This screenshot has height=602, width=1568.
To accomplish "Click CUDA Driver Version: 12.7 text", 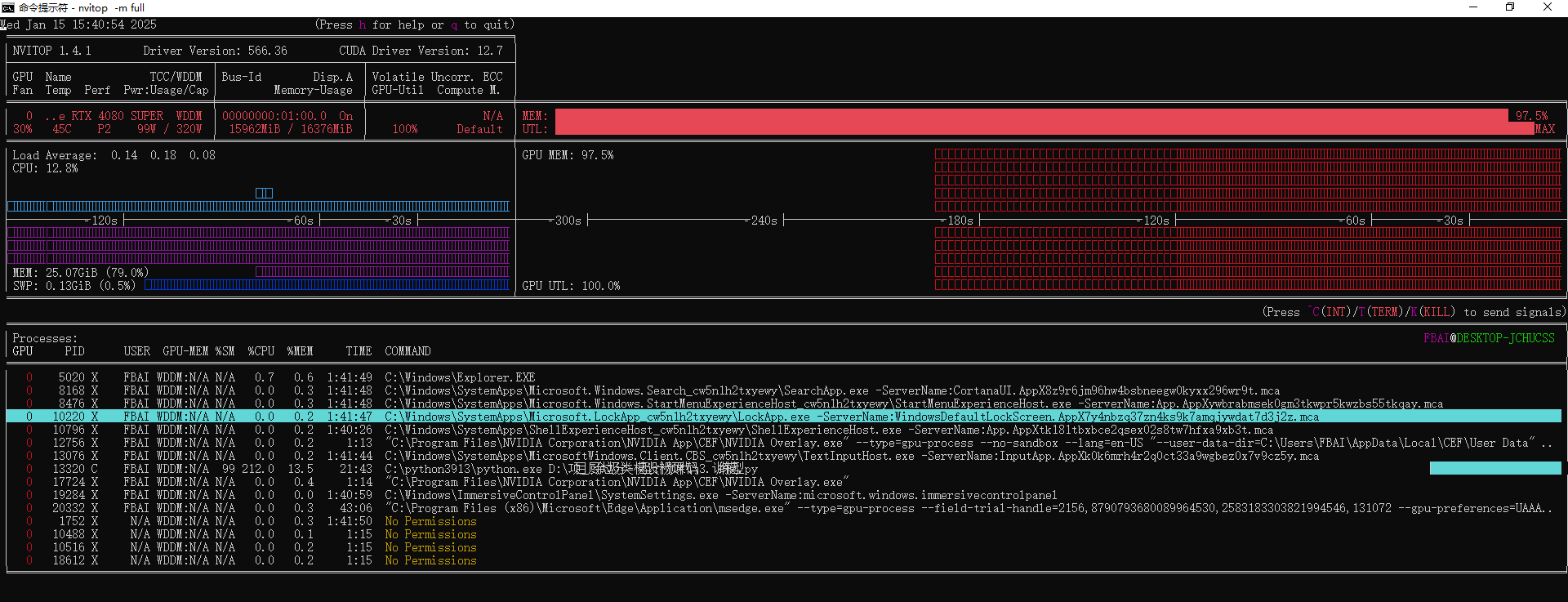I will [421, 51].
